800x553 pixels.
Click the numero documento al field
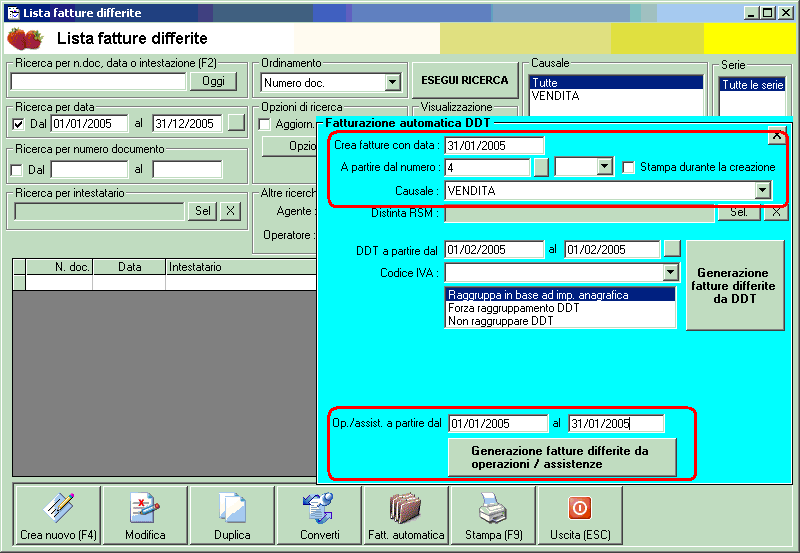tap(187, 169)
